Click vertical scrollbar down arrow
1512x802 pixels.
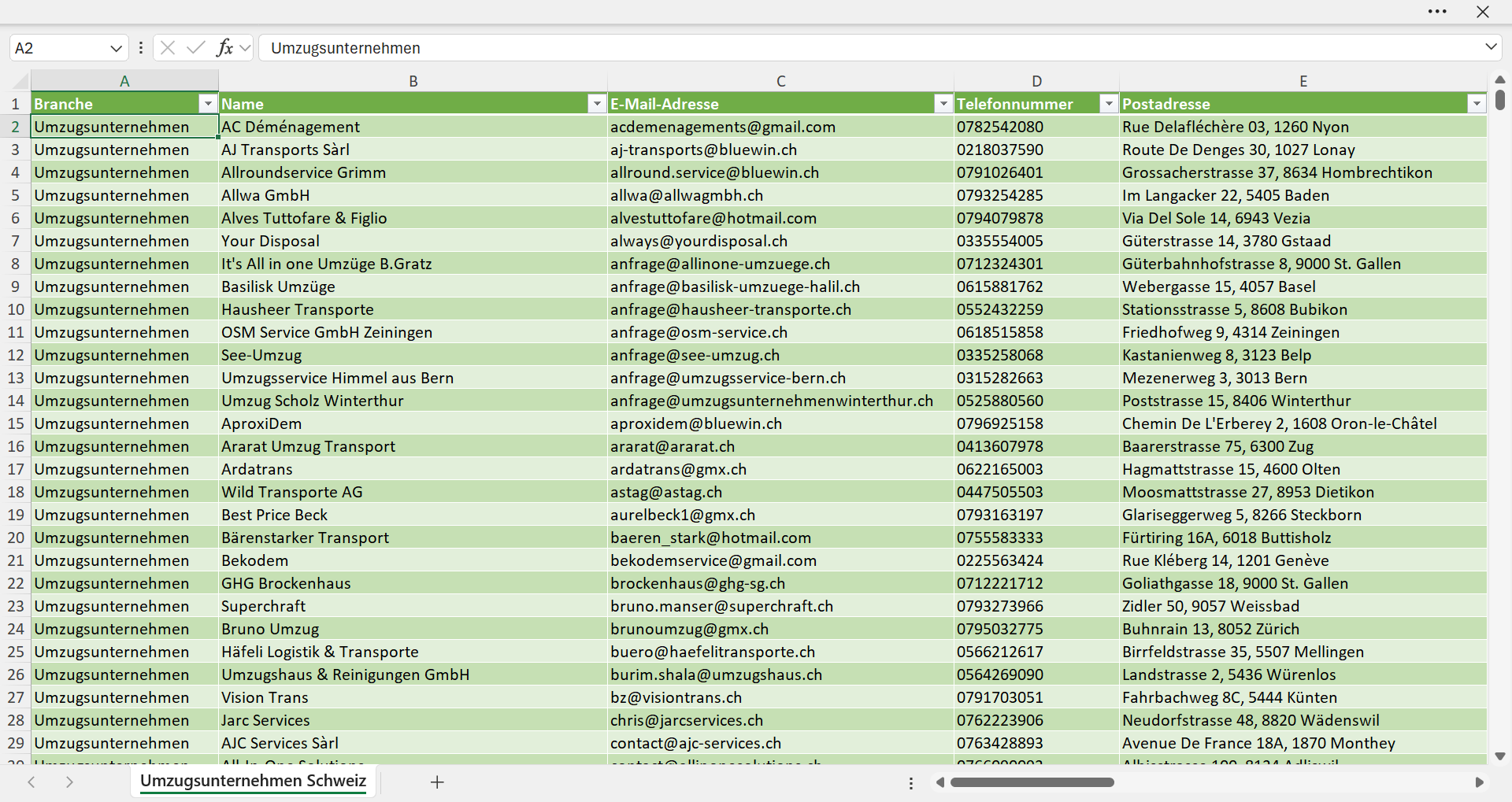pyautogui.click(x=1499, y=756)
